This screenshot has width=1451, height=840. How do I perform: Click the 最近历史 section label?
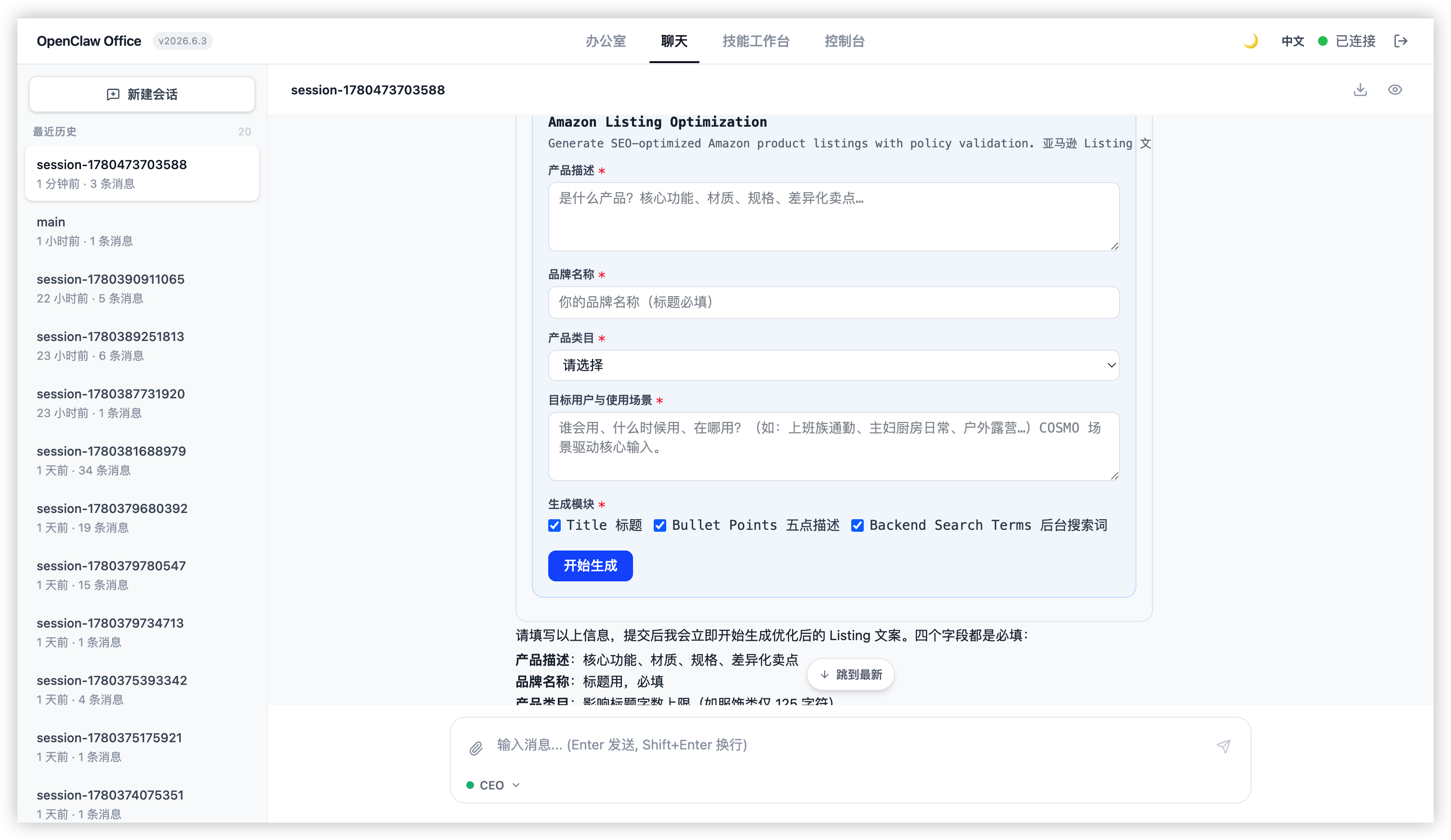[x=54, y=131]
